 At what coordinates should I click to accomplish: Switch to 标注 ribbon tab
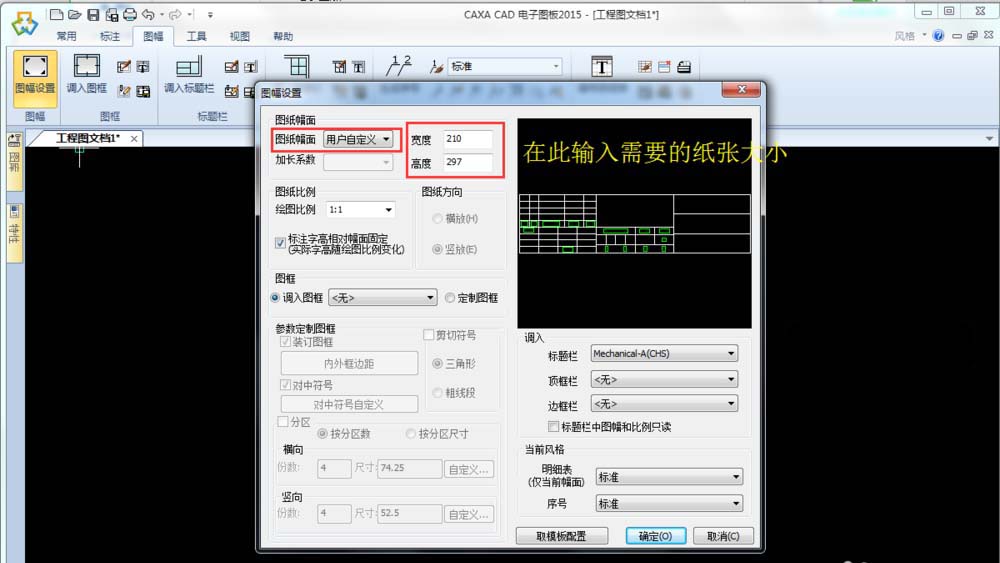point(110,36)
